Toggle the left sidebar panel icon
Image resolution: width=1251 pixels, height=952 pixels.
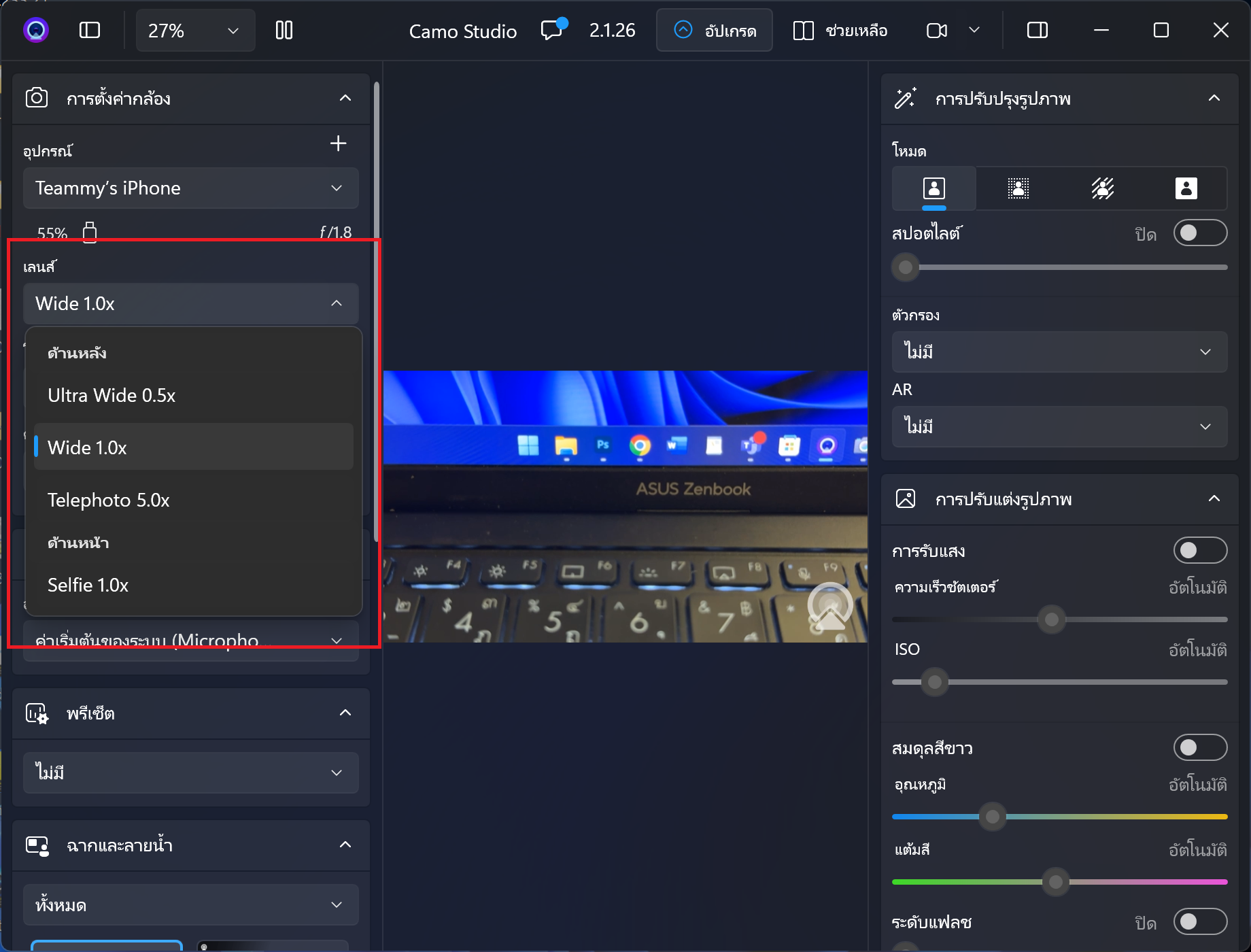click(x=90, y=30)
